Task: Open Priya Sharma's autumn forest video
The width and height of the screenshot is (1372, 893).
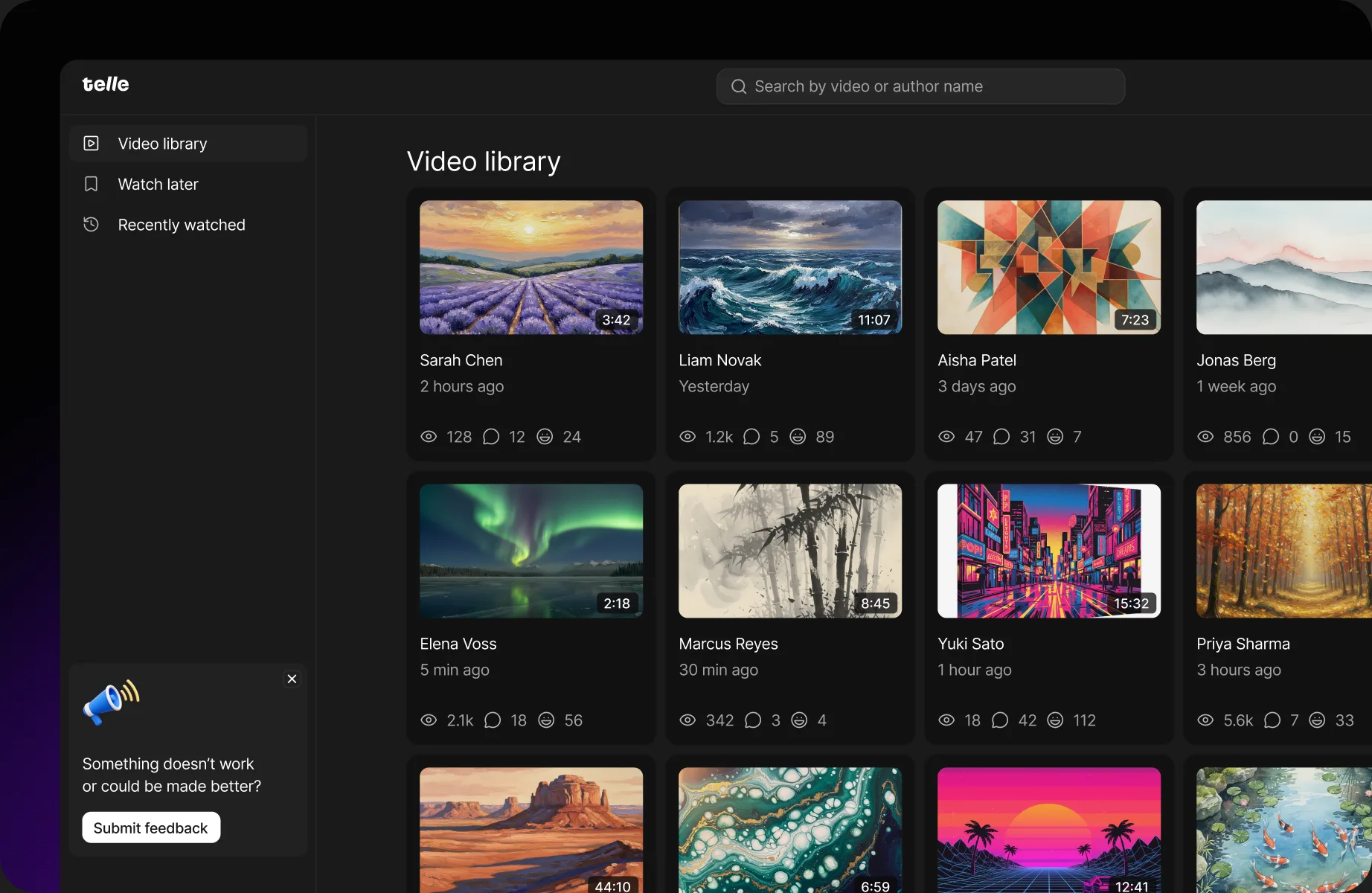Action: coord(1284,551)
